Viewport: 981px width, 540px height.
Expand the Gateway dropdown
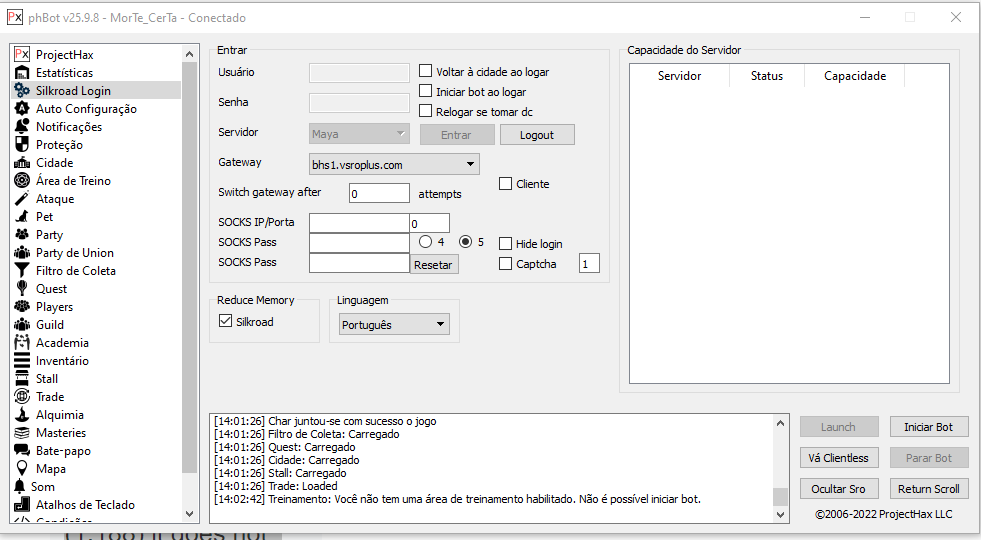pos(394,164)
